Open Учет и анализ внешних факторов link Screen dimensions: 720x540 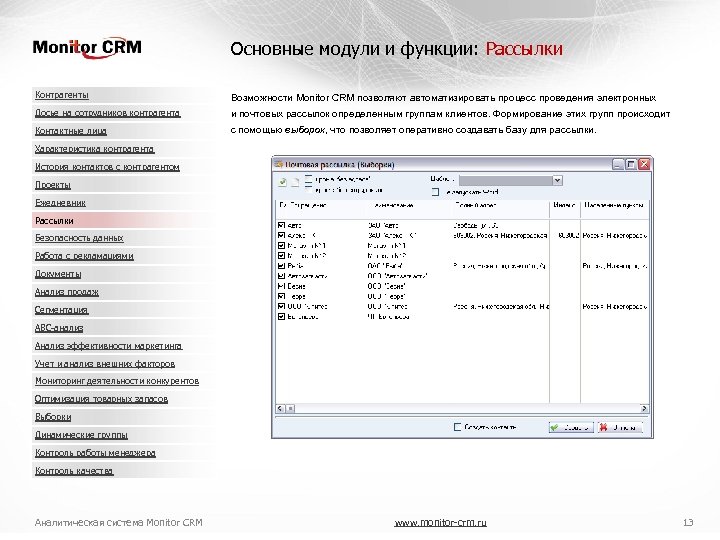coord(105,364)
